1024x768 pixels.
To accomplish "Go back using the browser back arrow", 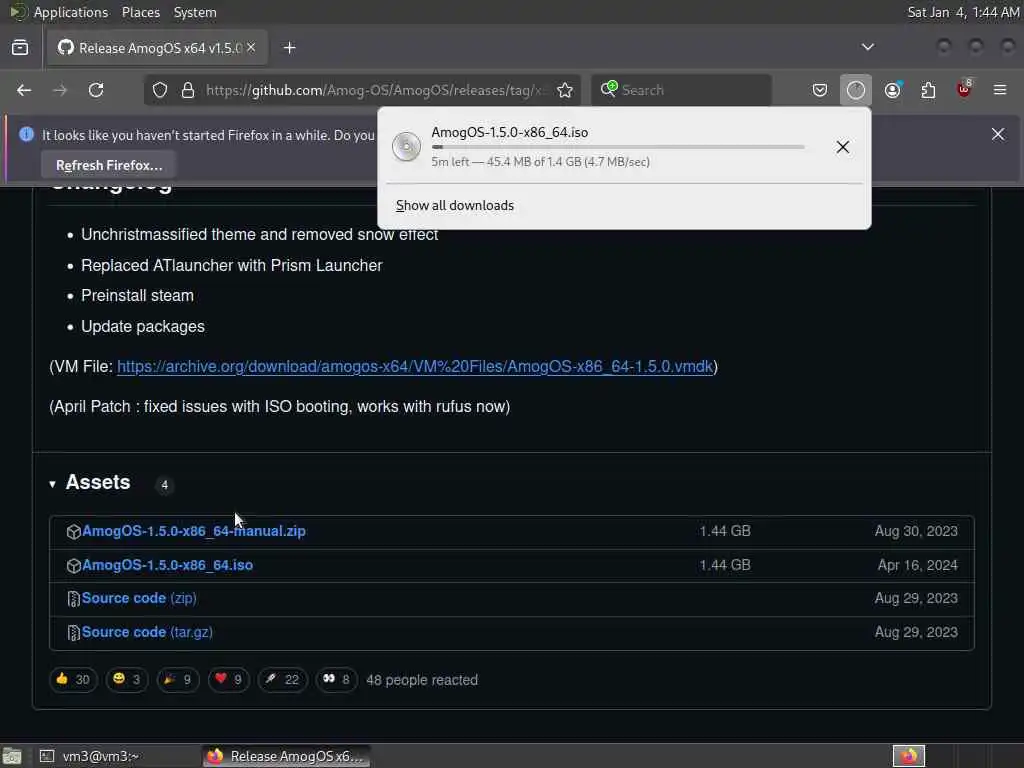I will [x=24, y=90].
